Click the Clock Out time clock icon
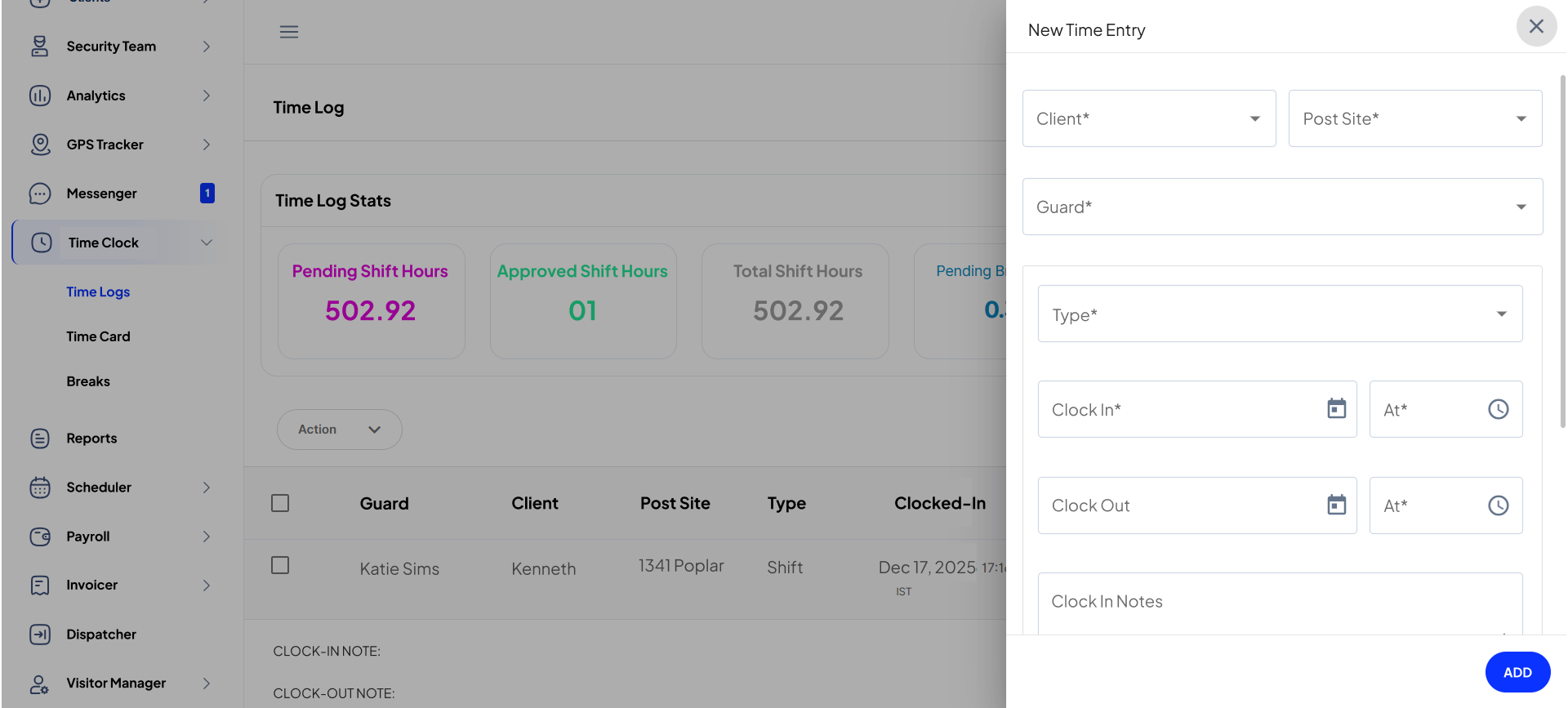Viewport: 1568px width, 708px height. [x=1498, y=505]
